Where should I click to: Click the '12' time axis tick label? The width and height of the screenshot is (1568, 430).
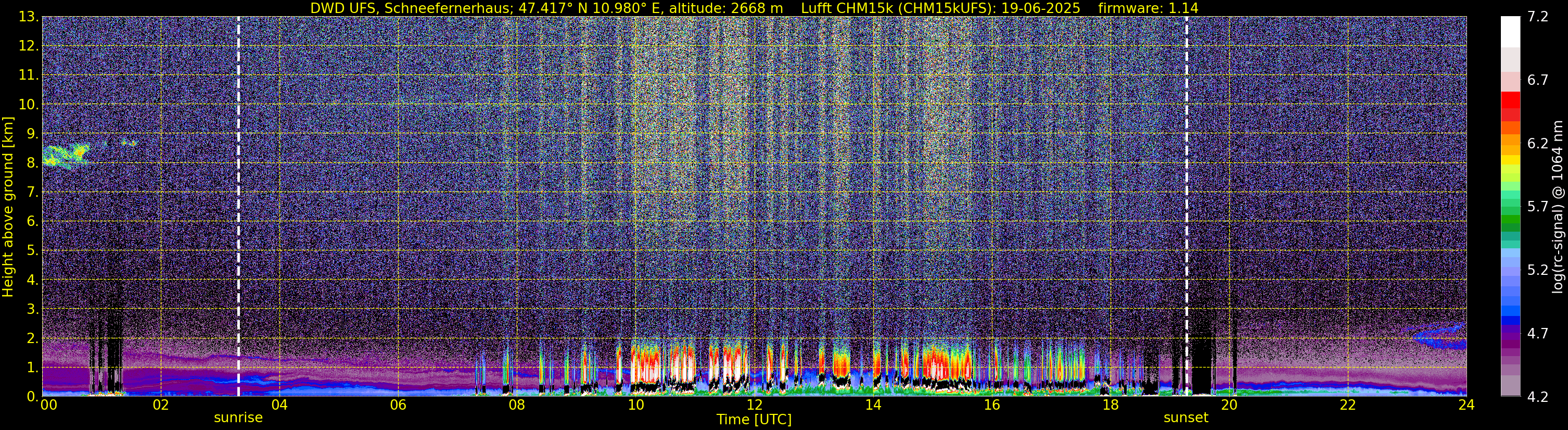[754, 405]
